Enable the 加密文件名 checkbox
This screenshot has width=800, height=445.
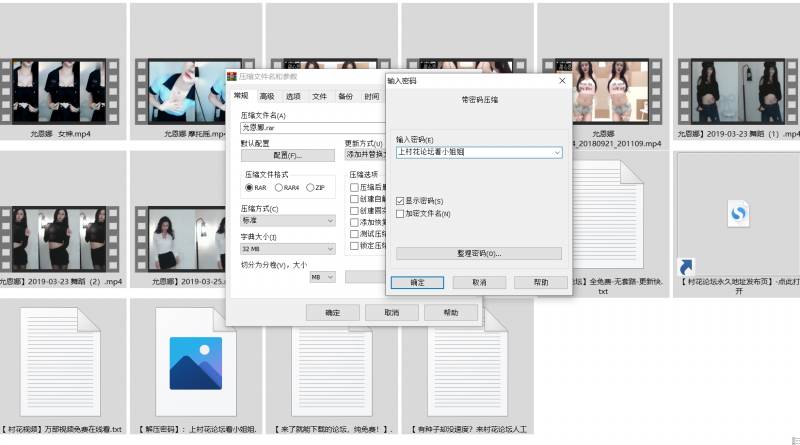tap(400, 213)
